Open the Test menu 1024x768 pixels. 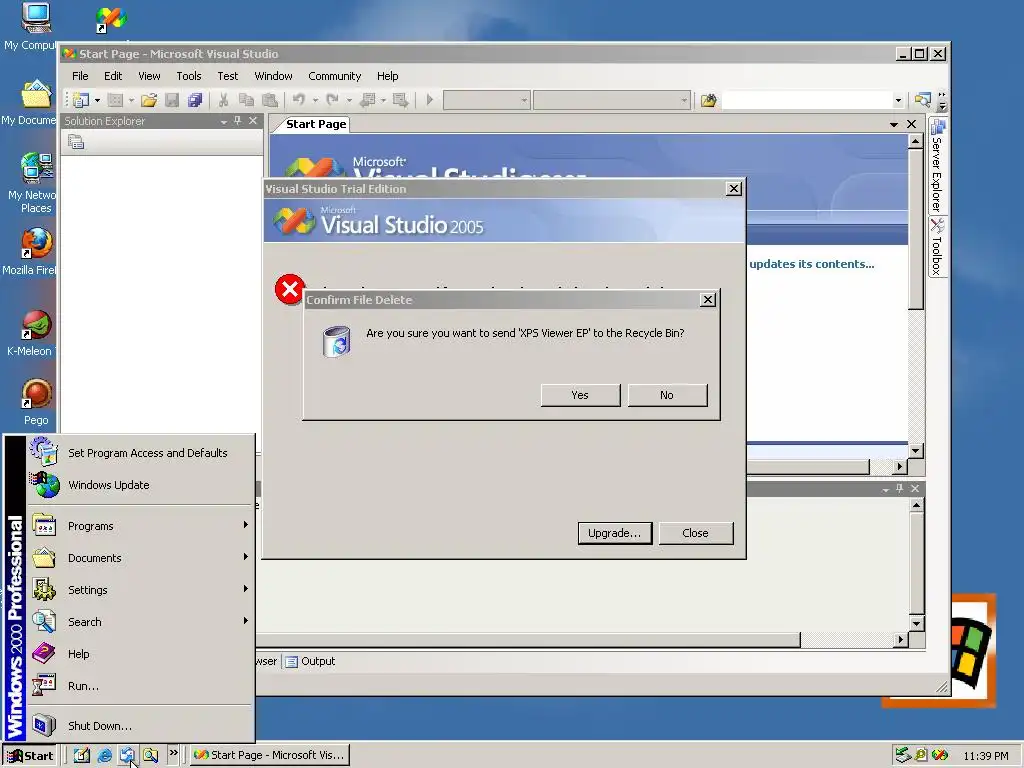227,76
